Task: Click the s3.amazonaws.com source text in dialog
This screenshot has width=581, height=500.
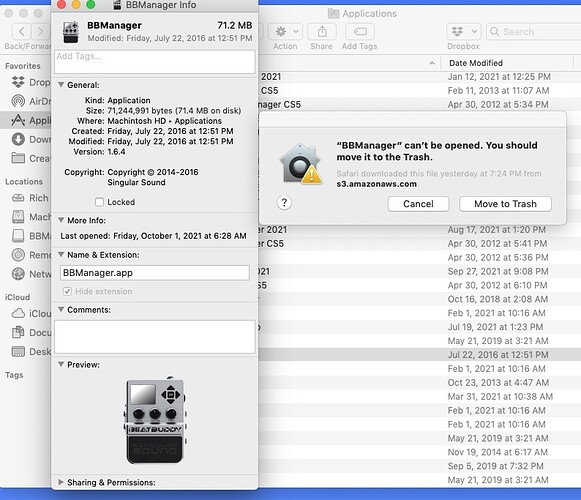Action: pos(376,184)
